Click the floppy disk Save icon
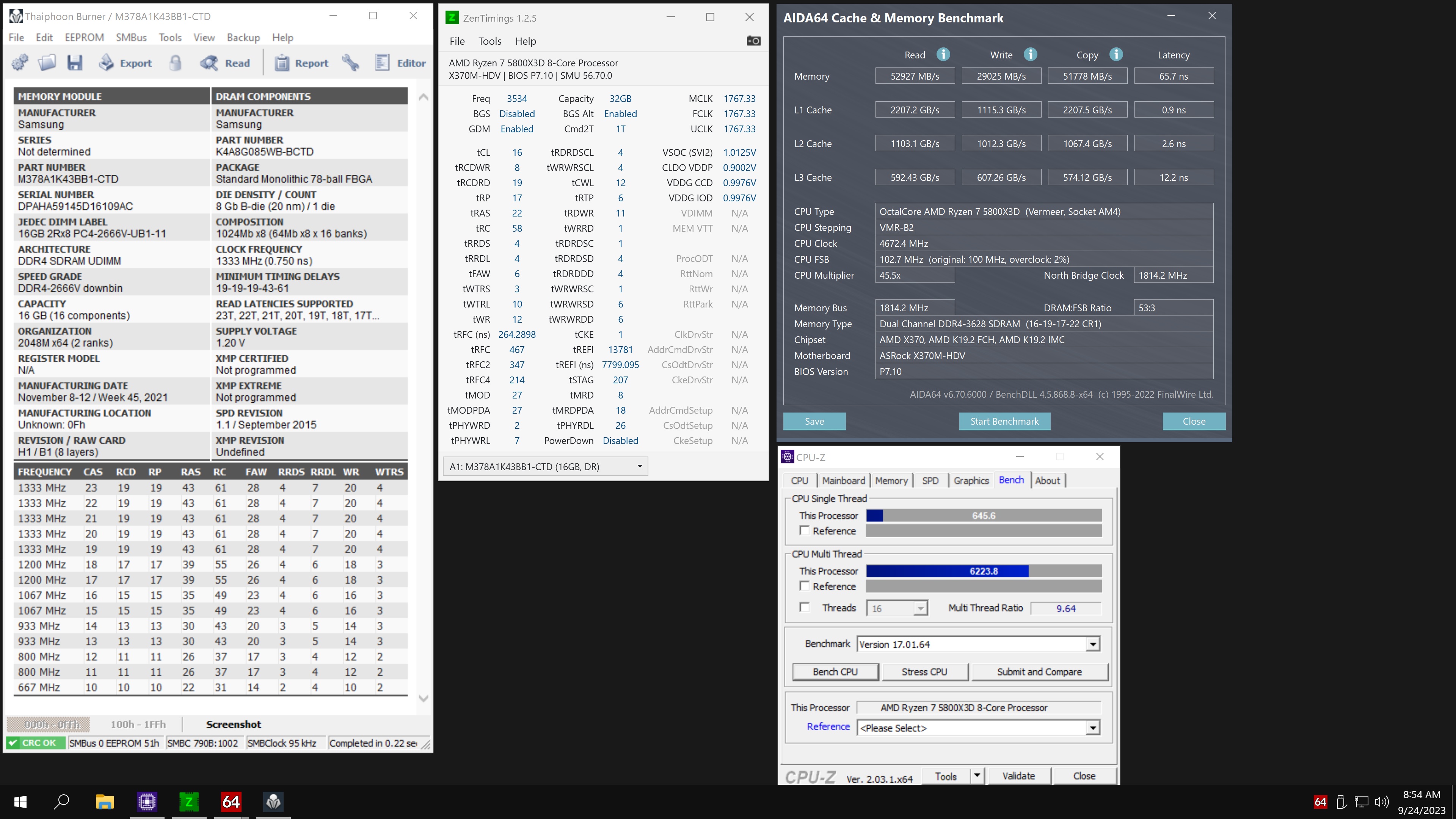The width and height of the screenshot is (1456, 819). 75,63
